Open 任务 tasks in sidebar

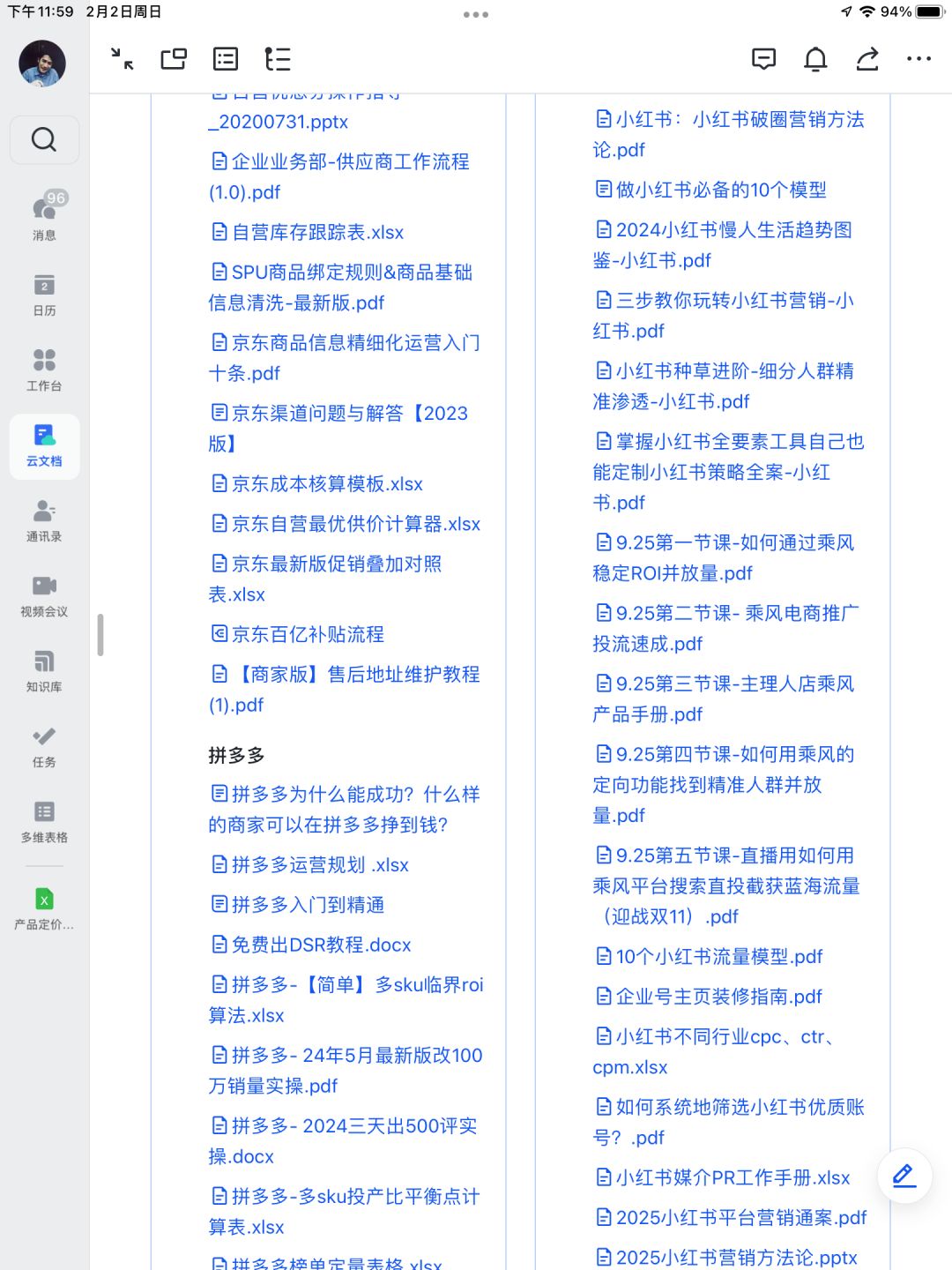[x=44, y=746]
